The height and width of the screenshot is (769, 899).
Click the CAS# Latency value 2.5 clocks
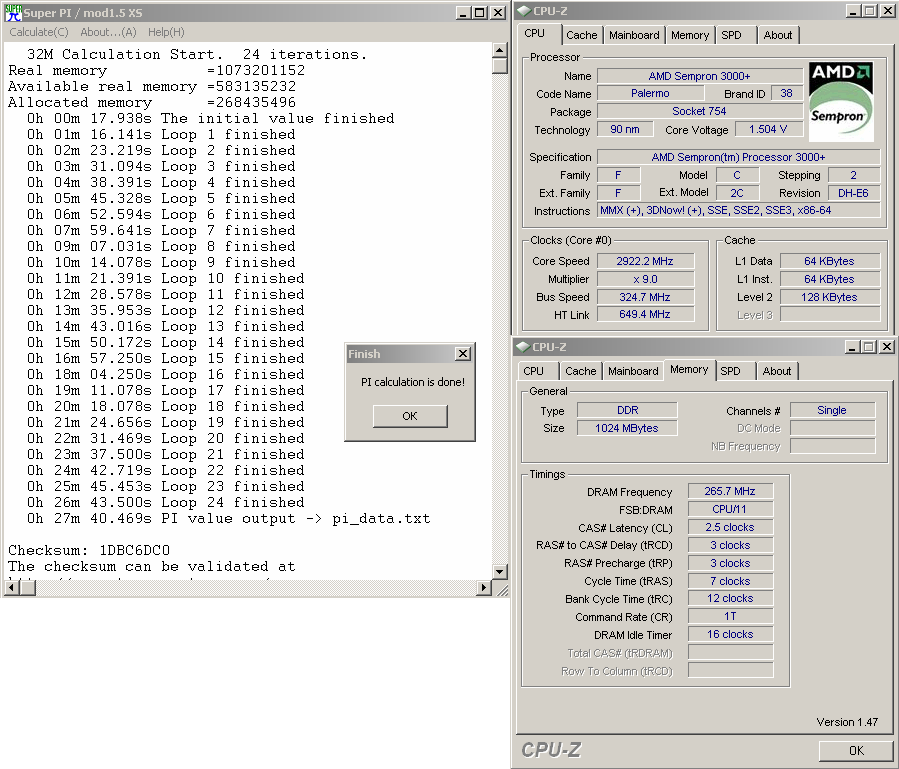click(730, 527)
